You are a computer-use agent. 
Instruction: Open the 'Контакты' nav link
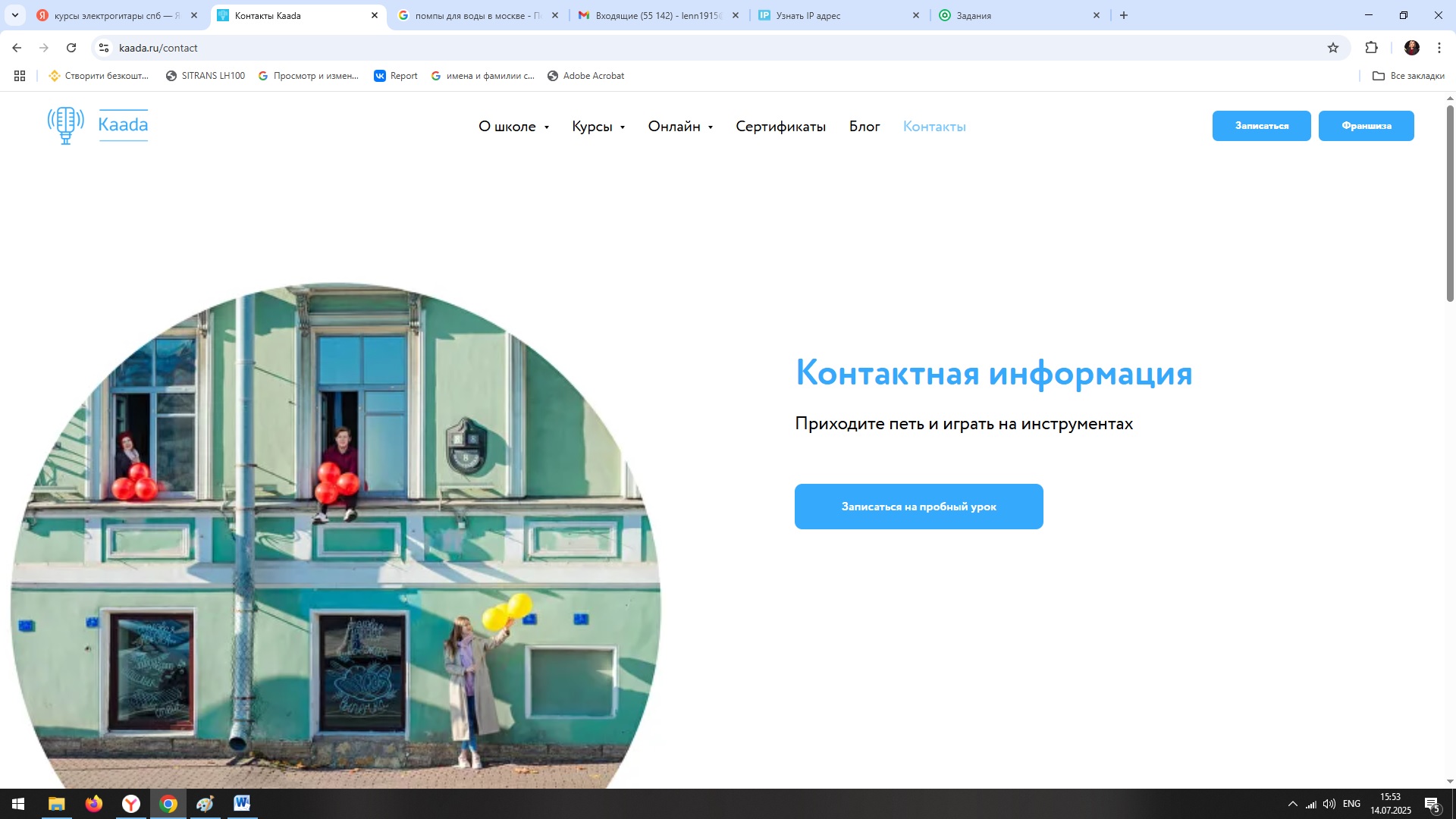(x=934, y=127)
